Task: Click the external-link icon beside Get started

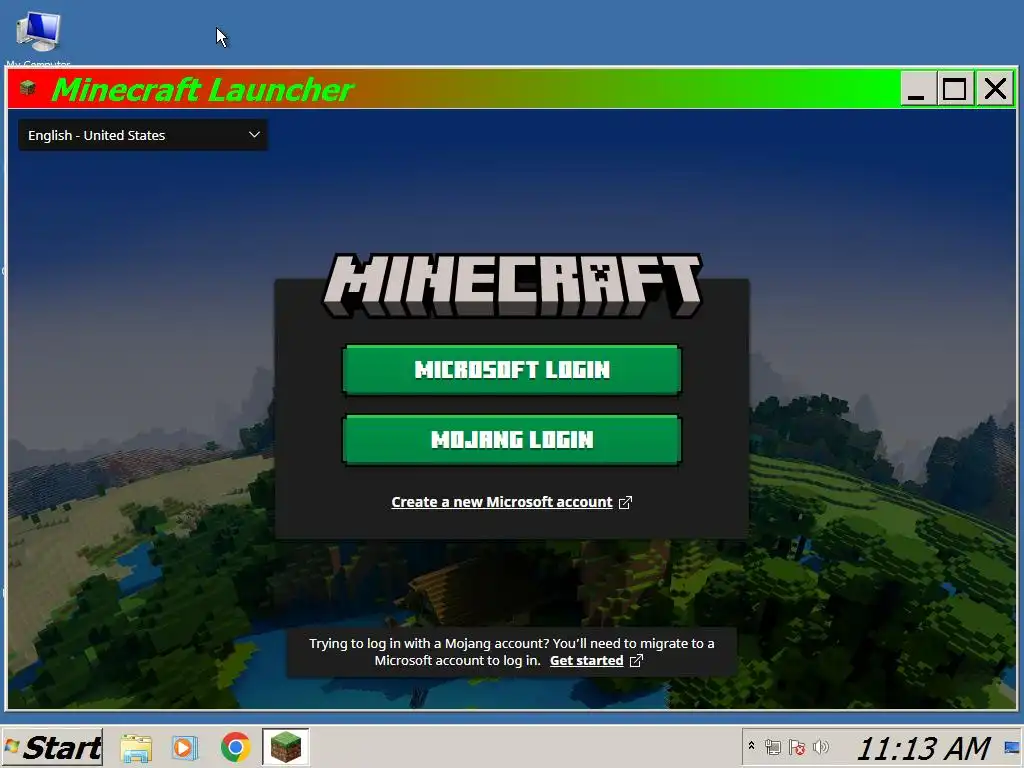Action: coord(636,660)
